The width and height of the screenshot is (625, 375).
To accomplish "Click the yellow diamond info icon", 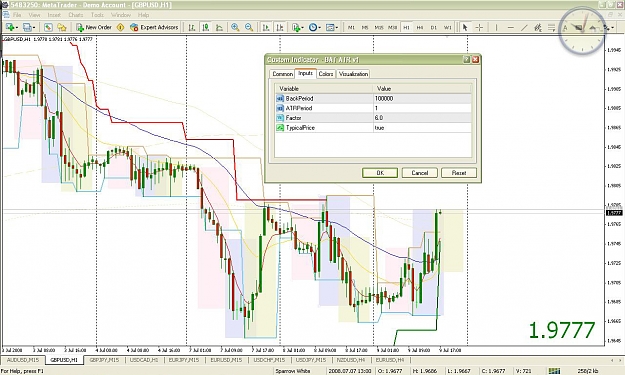I will [x=120, y=27].
